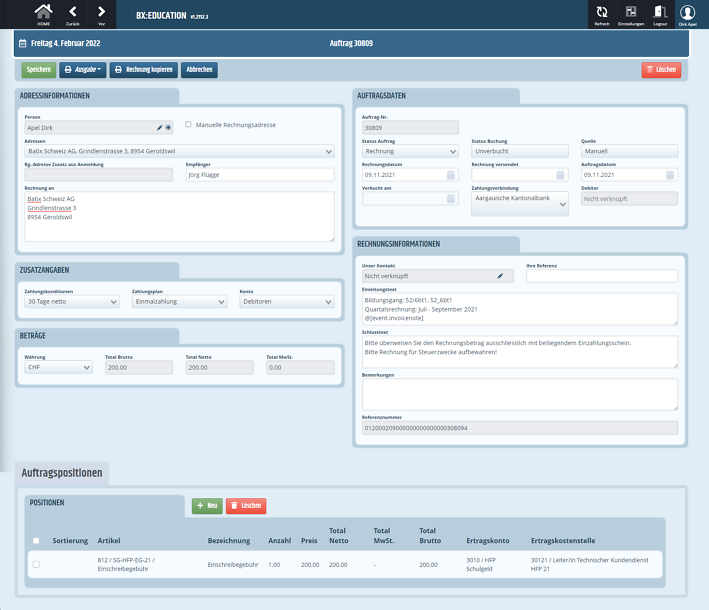Edit Unser Kontakt with pencil icon
This screenshot has height=610, width=709.
point(500,276)
